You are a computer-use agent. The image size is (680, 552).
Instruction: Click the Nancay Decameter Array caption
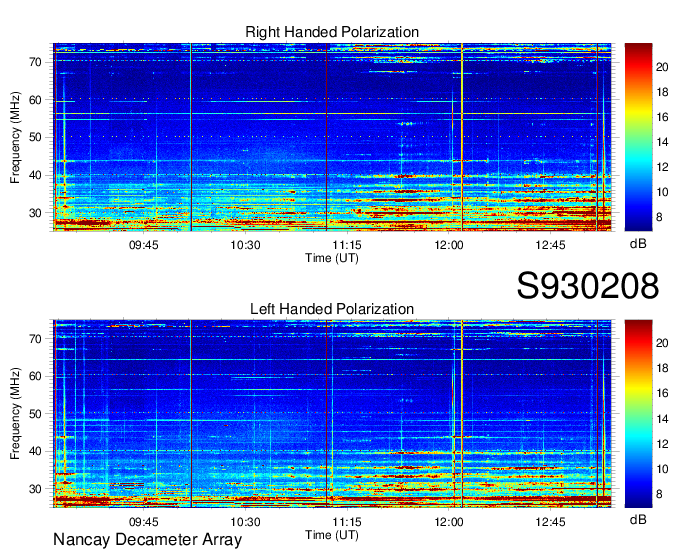[x=147, y=540]
